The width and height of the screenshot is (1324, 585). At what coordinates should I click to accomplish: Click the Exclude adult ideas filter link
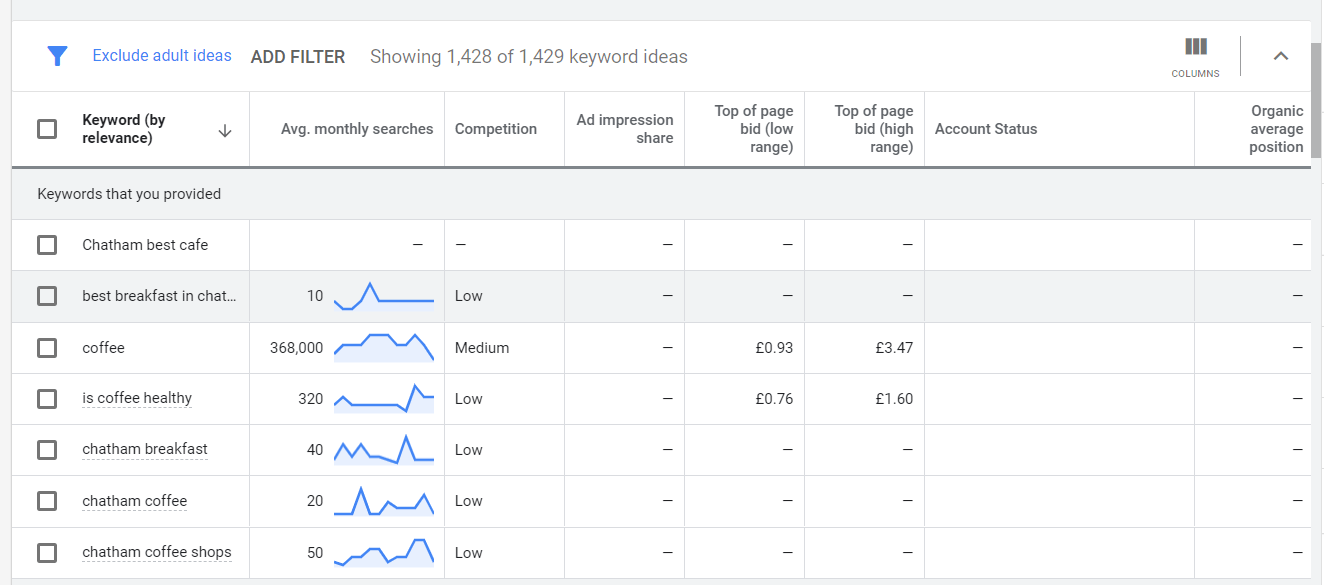(x=162, y=56)
